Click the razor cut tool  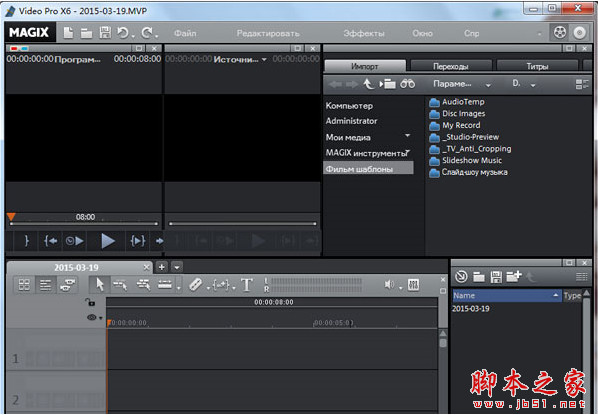[195, 285]
